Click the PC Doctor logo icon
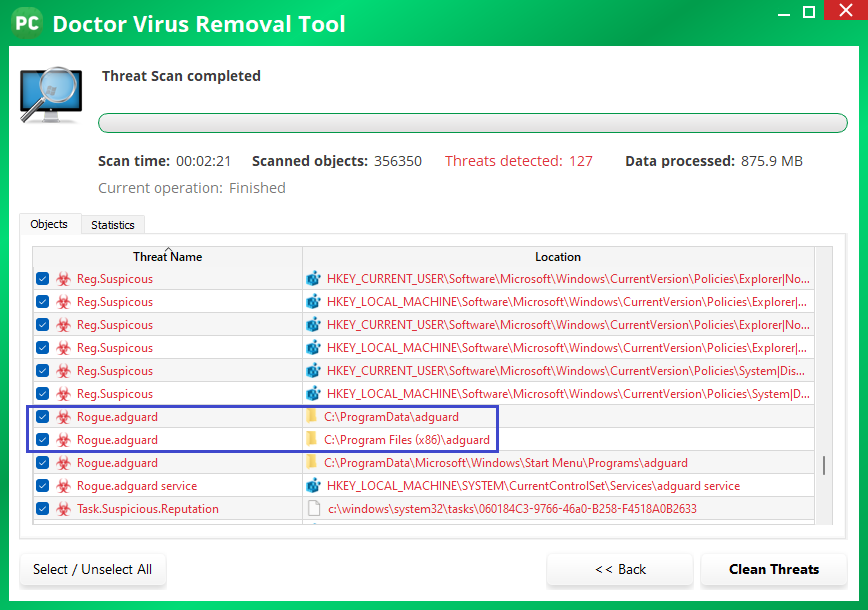 click(27, 23)
